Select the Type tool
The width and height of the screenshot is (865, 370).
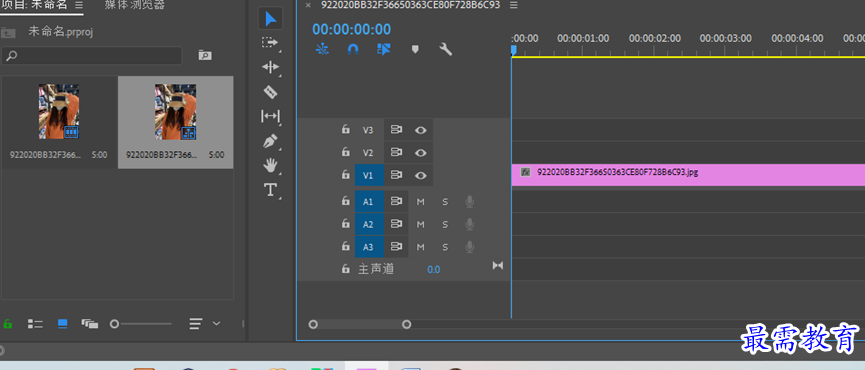tap(270, 190)
